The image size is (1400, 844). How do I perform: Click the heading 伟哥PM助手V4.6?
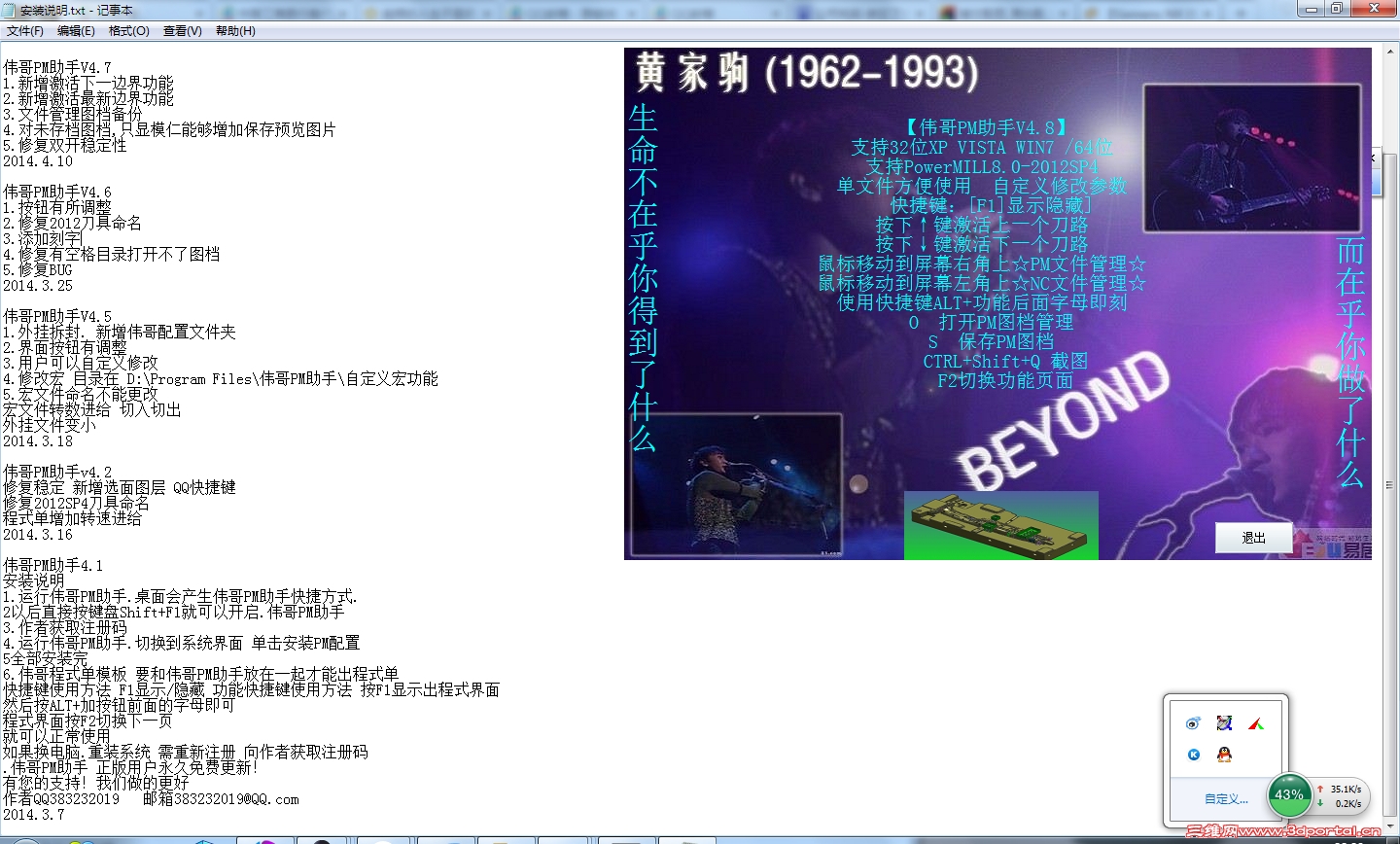pyautogui.click(x=57, y=193)
